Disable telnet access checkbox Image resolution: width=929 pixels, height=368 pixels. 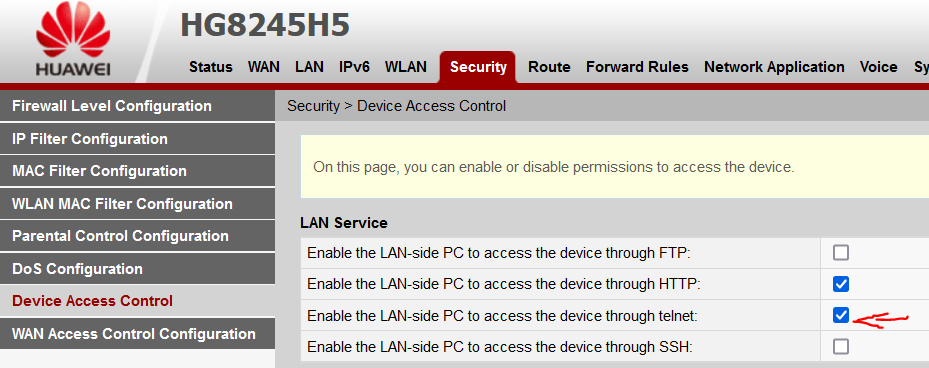click(840, 315)
